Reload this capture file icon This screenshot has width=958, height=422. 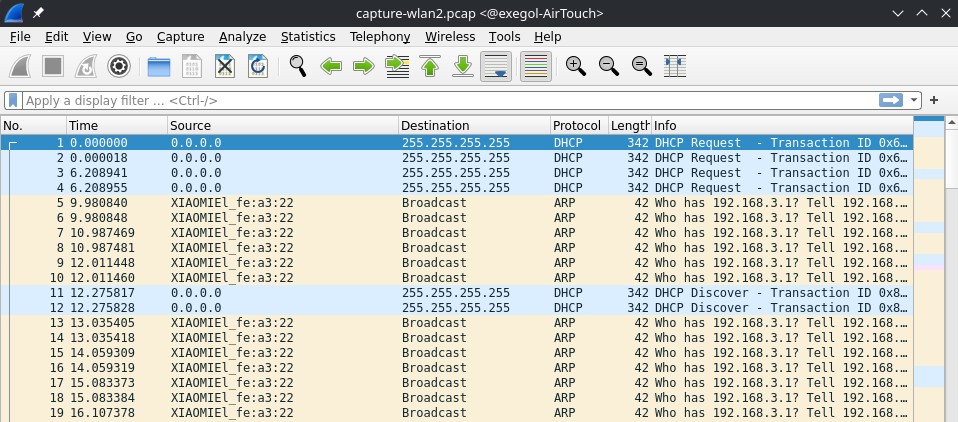258,67
